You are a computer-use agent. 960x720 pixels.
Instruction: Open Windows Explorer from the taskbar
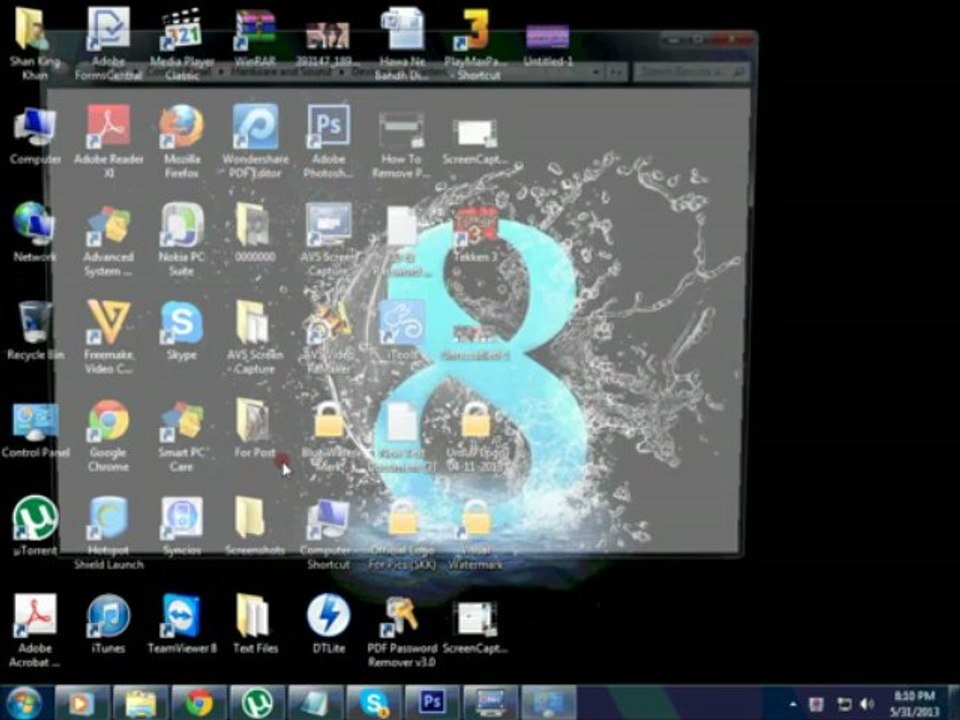[x=140, y=703]
